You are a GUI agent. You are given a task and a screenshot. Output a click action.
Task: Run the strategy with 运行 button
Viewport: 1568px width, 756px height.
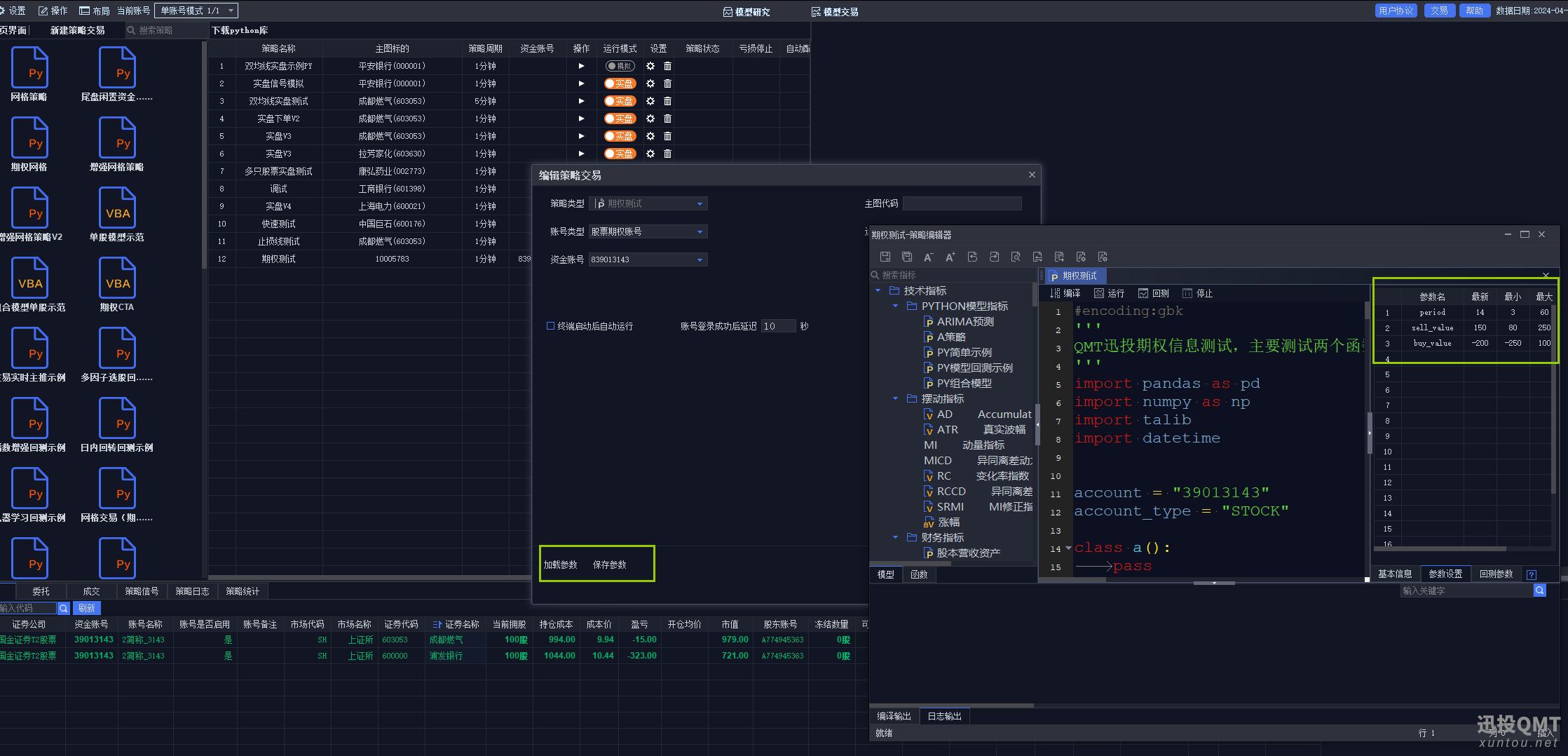(1109, 293)
